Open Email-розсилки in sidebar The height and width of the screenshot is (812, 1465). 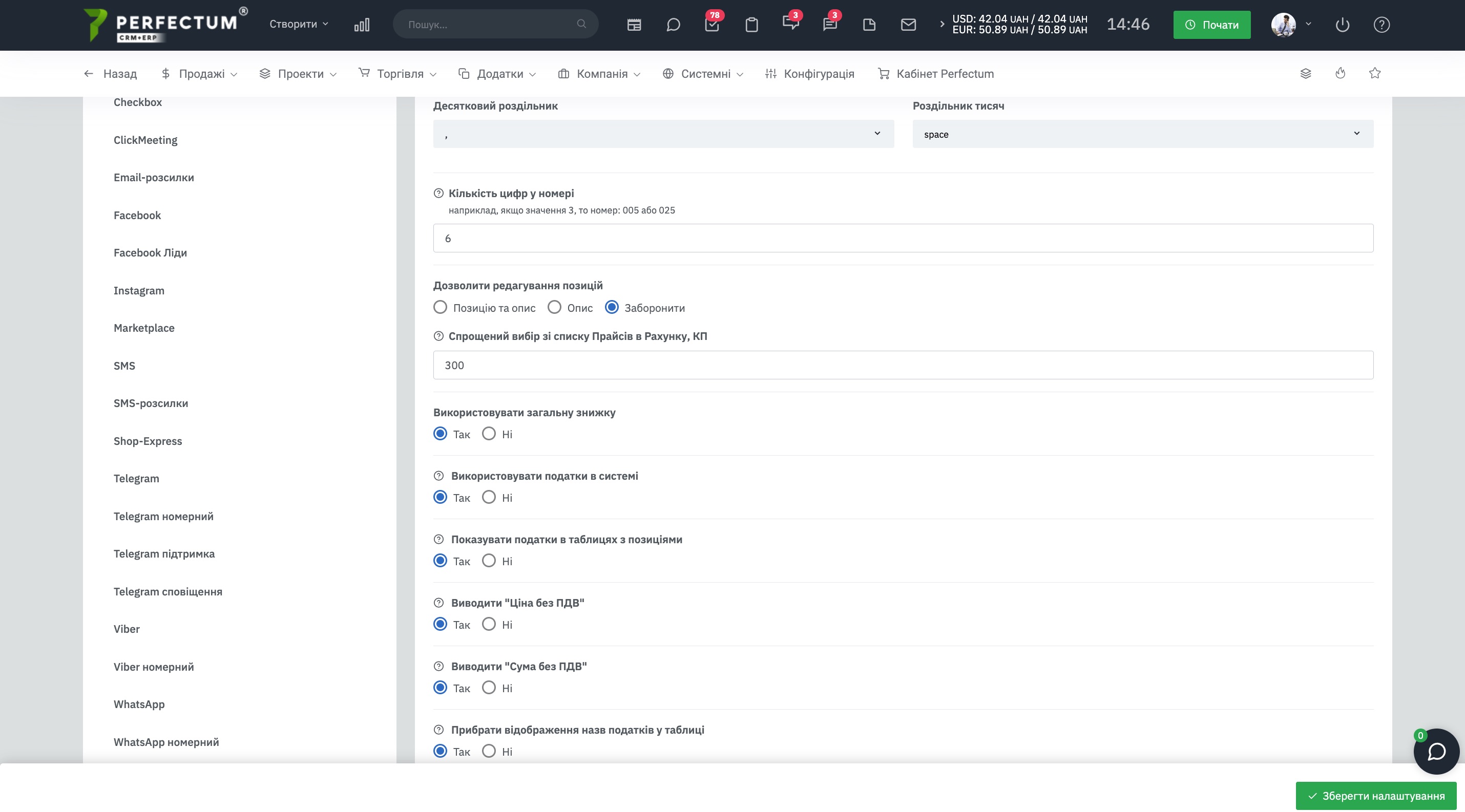coord(154,177)
